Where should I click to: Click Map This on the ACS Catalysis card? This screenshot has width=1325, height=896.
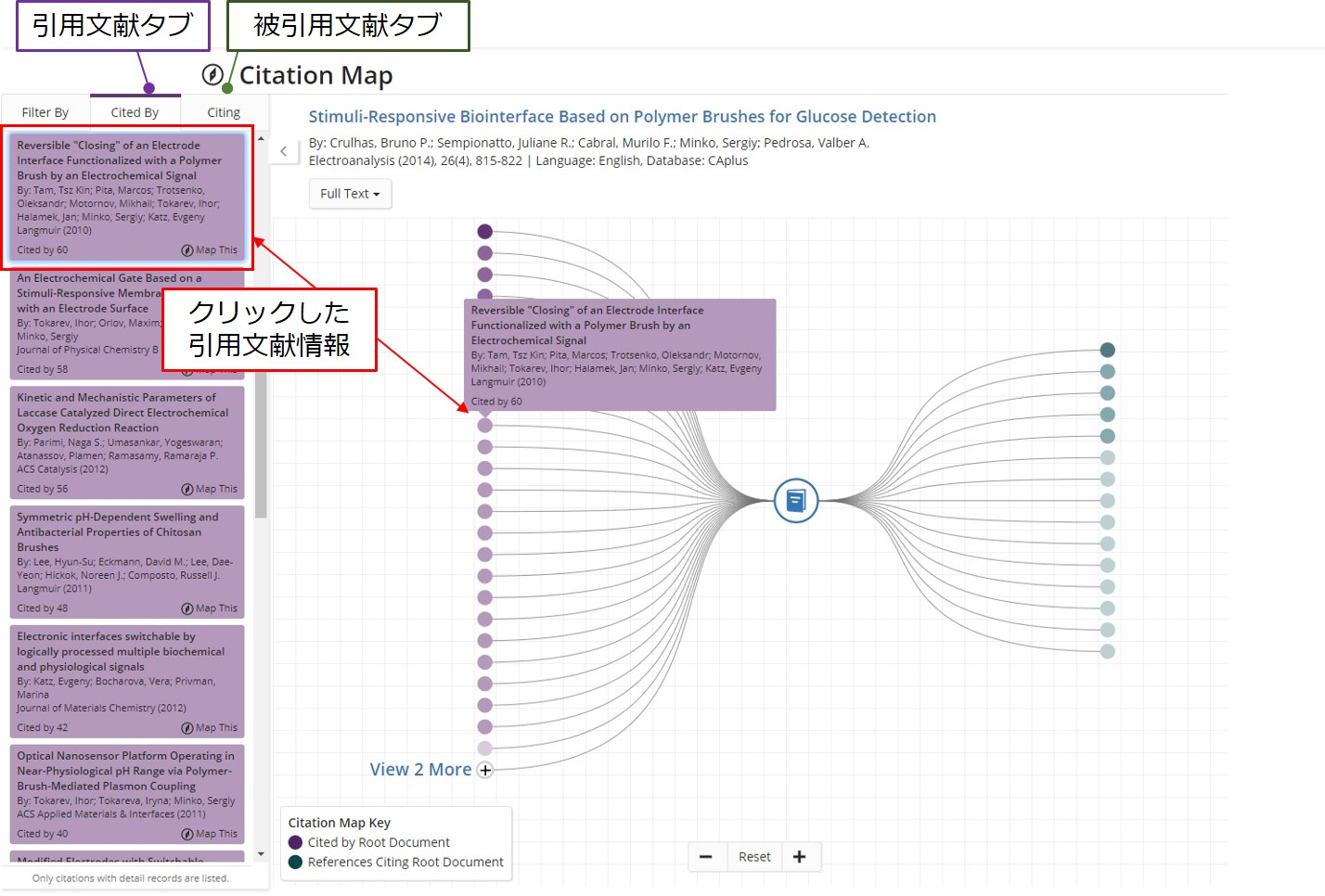[210, 489]
